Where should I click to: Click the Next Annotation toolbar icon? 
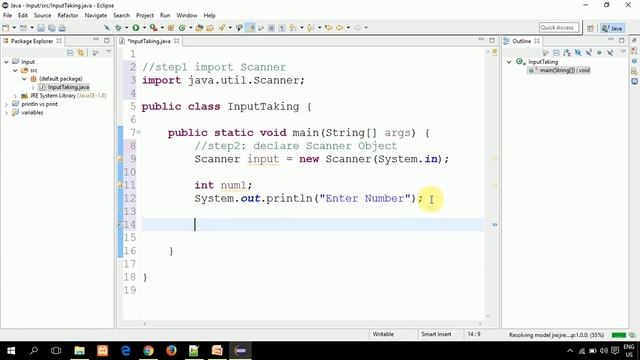(x=293, y=28)
